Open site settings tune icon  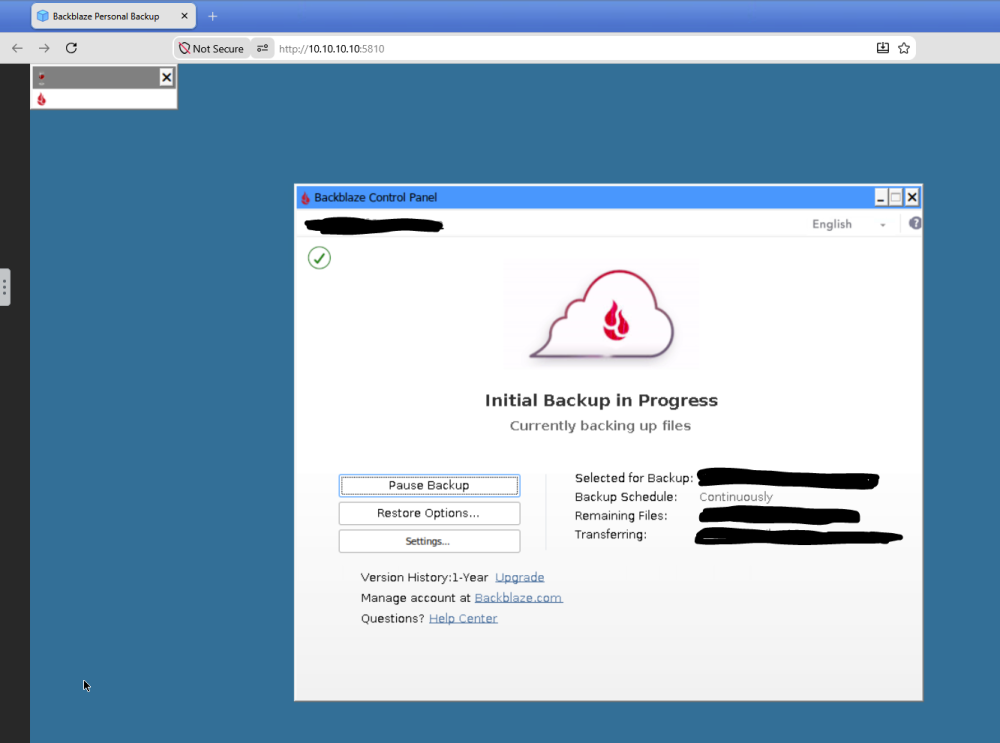[x=262, y=48]
